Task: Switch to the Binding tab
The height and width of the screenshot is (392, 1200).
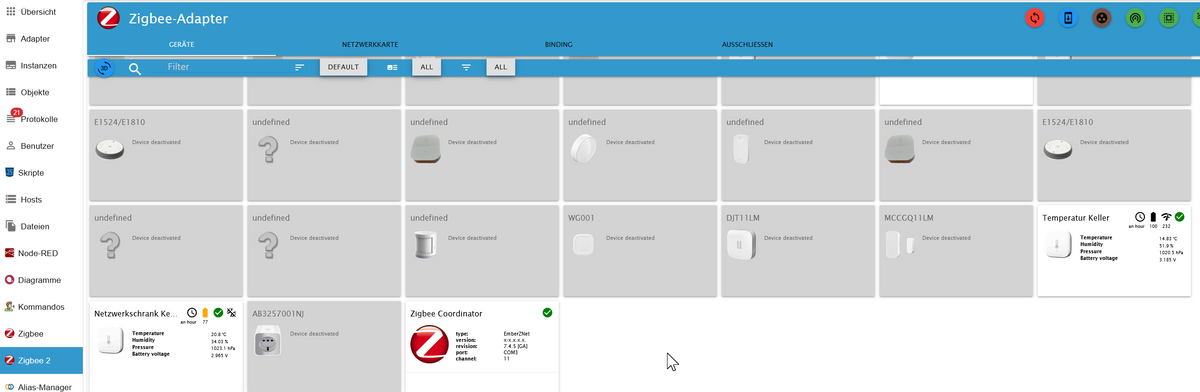Action: (x=559, y=45)
